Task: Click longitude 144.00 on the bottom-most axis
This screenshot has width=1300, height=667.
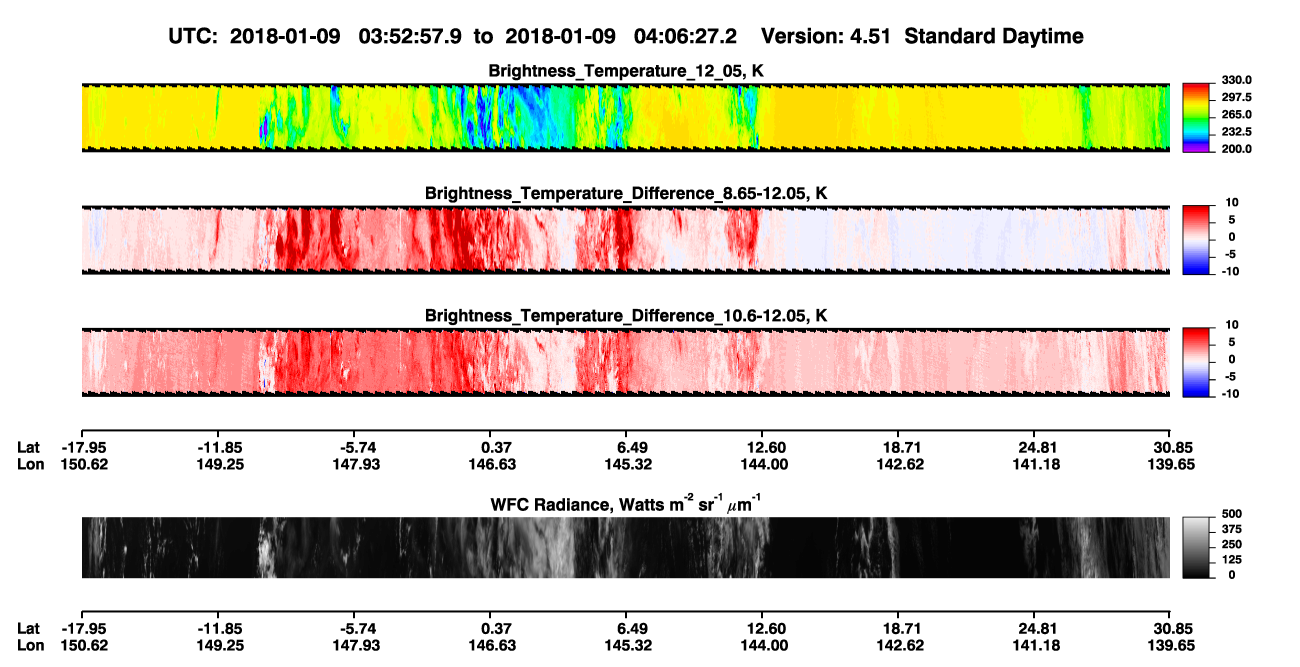Action: point(763,646)
